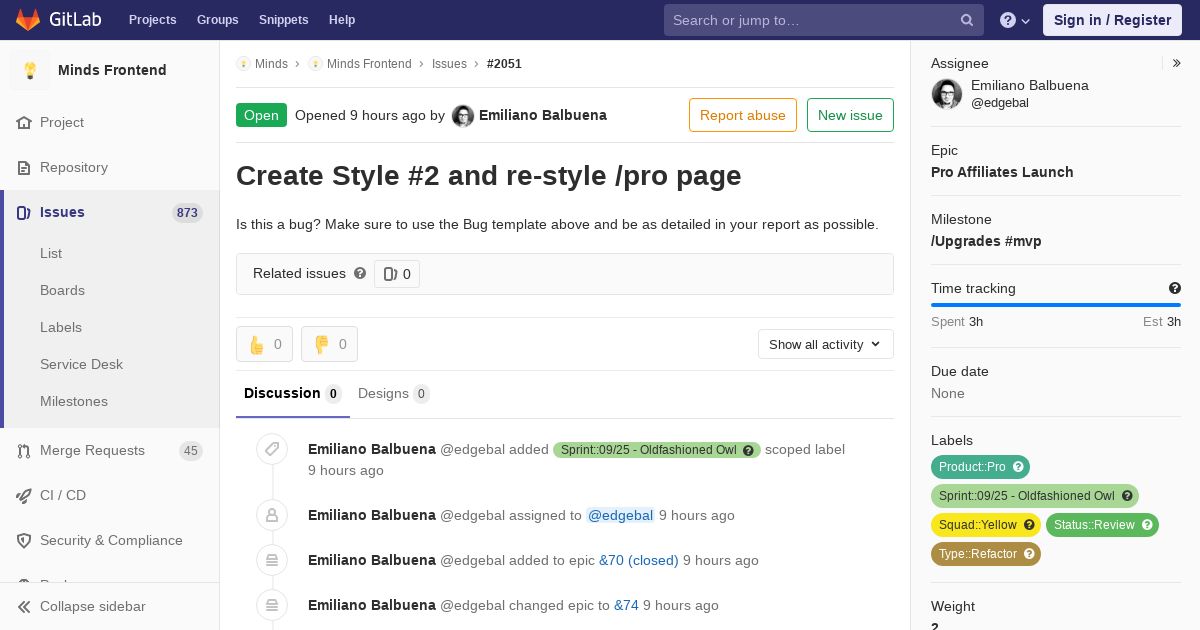This screenshot has width=1200, height=630.
Task: Click the CI / CD rocket icon
Action: (x=24, y=495)
